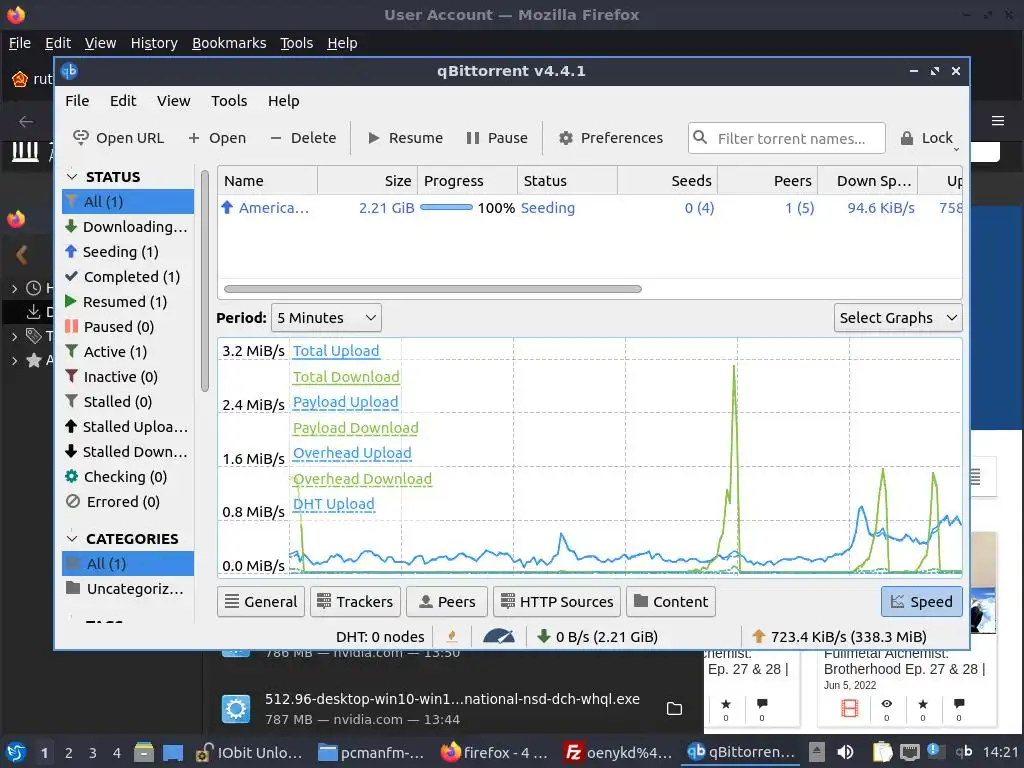
Task: Filter by Paused (0) status
Action: pos(128,327)
